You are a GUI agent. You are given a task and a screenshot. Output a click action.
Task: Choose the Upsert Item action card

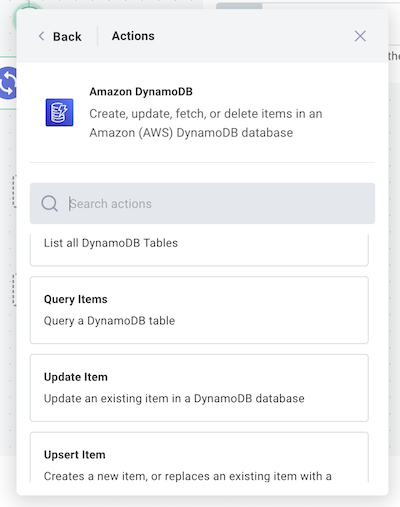tap(199, 457)
